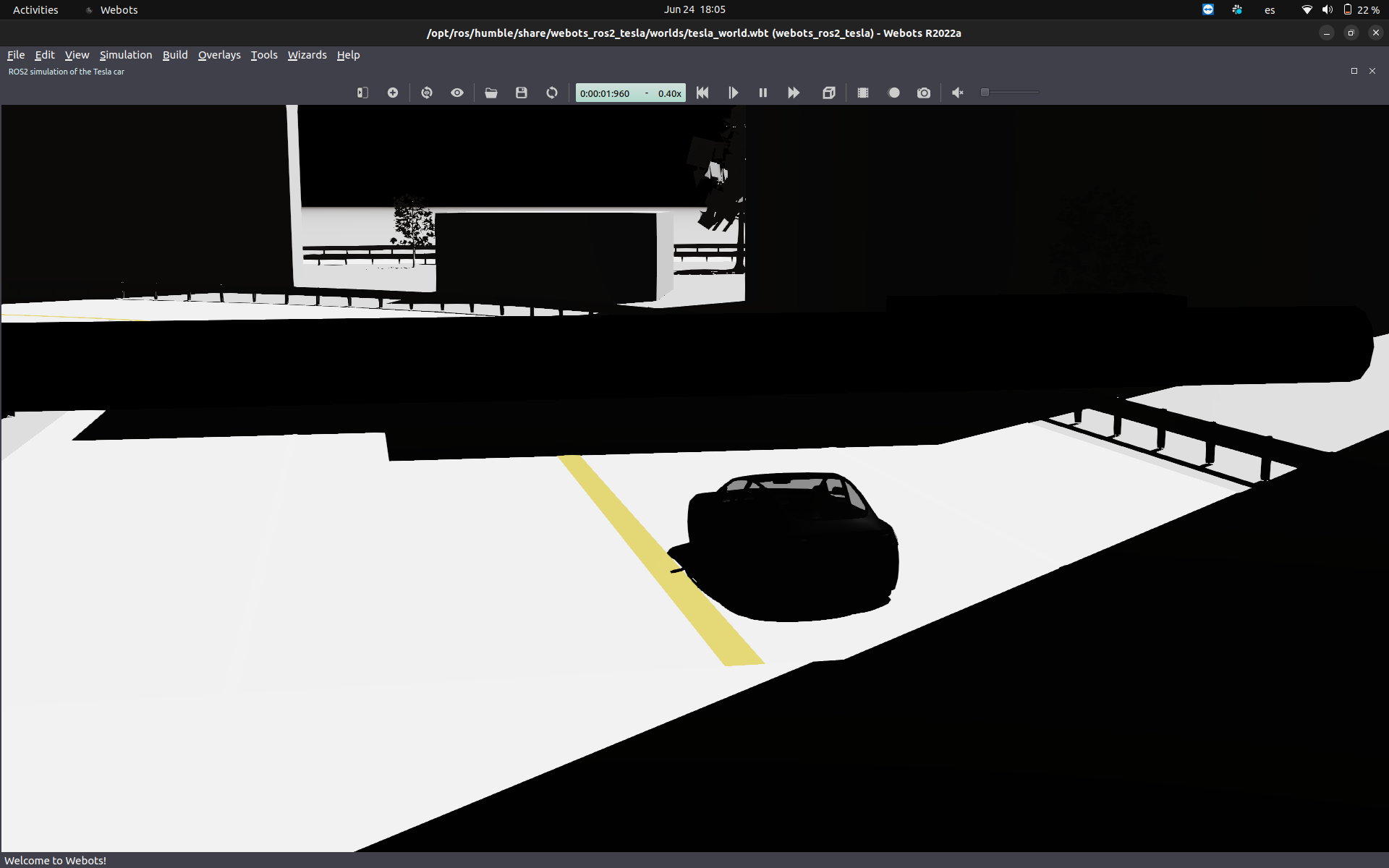Viewport: 1389px width, 868px height.
Task: Save the current world
Action: point(521,93)
